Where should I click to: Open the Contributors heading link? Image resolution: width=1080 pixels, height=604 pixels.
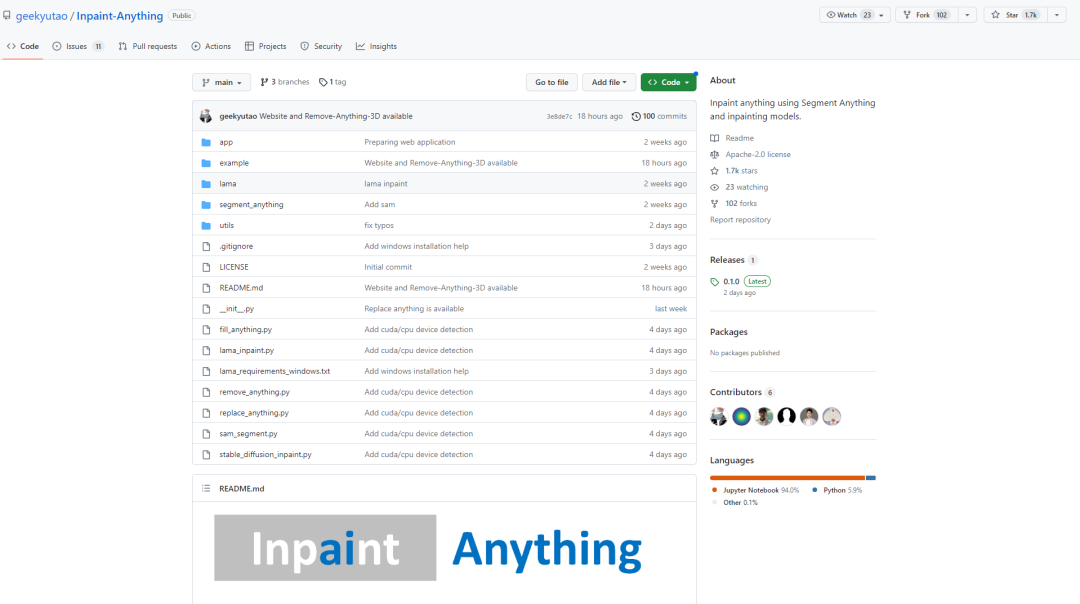pyautogui.click(x=736, y=392)
